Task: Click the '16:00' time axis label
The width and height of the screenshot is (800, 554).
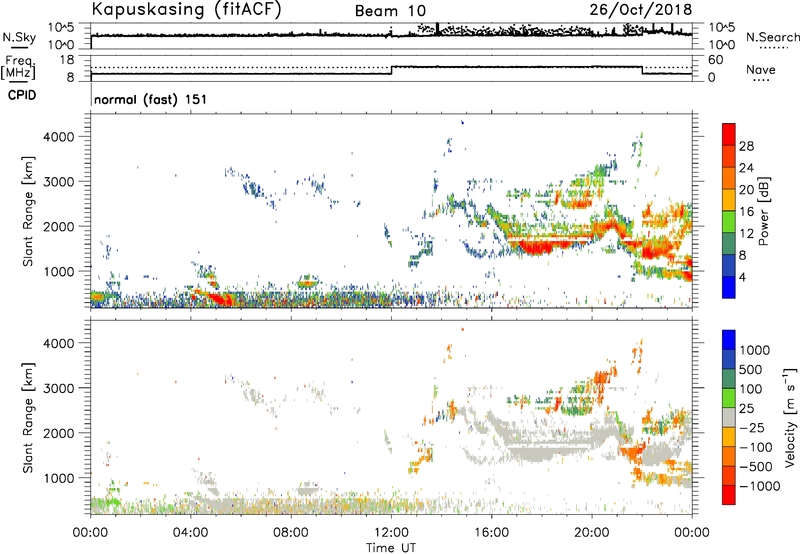Action: [x=491, y=533]
